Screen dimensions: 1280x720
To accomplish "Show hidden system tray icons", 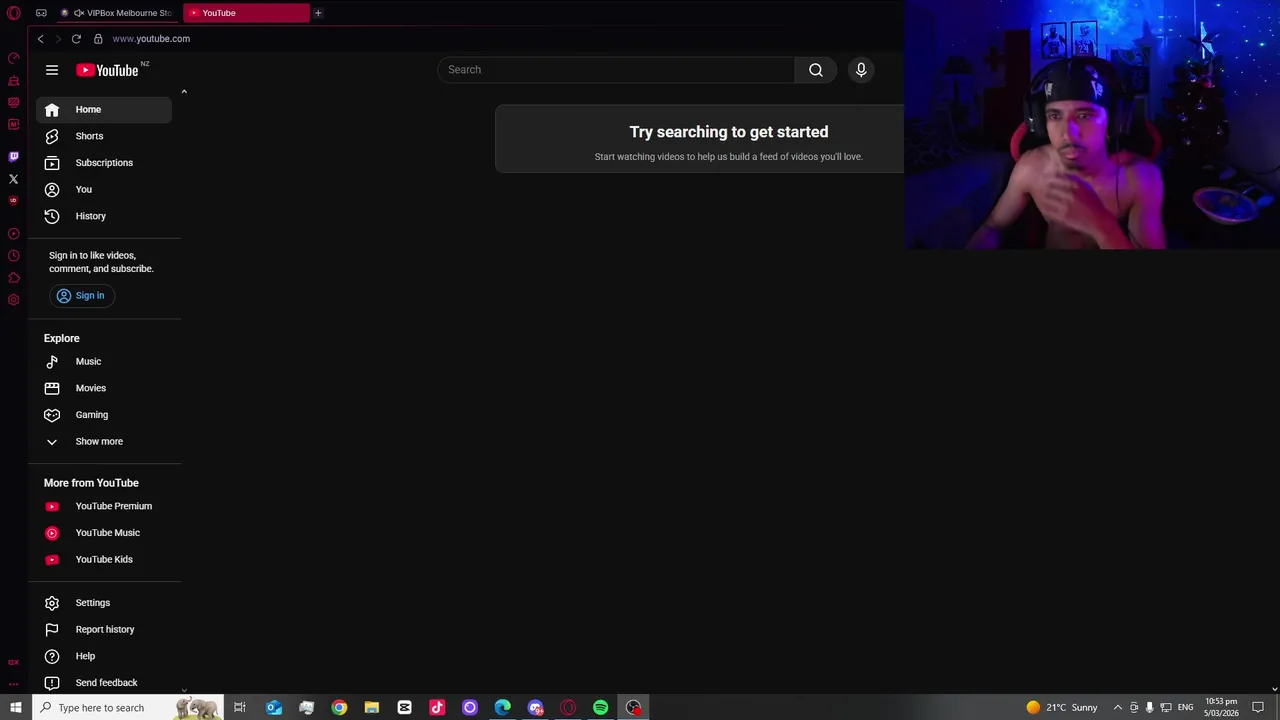I will tap(1118, 708).
